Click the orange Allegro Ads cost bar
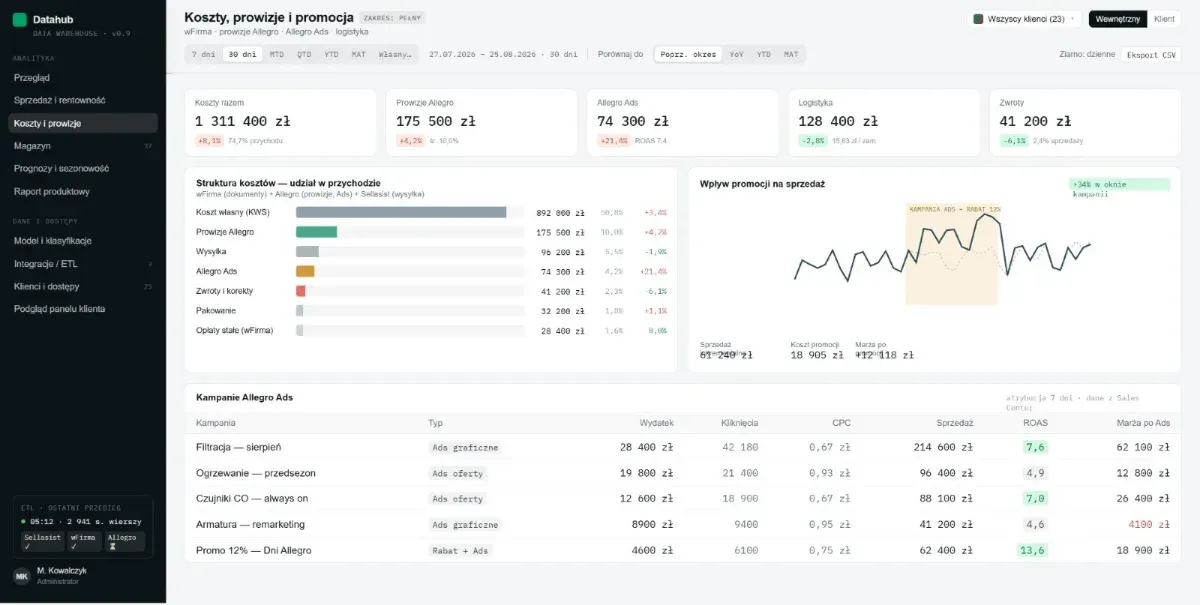Image resolution: width=1200 pixels, height=605 pixels. pyautogui.click(x=305, y=271)
